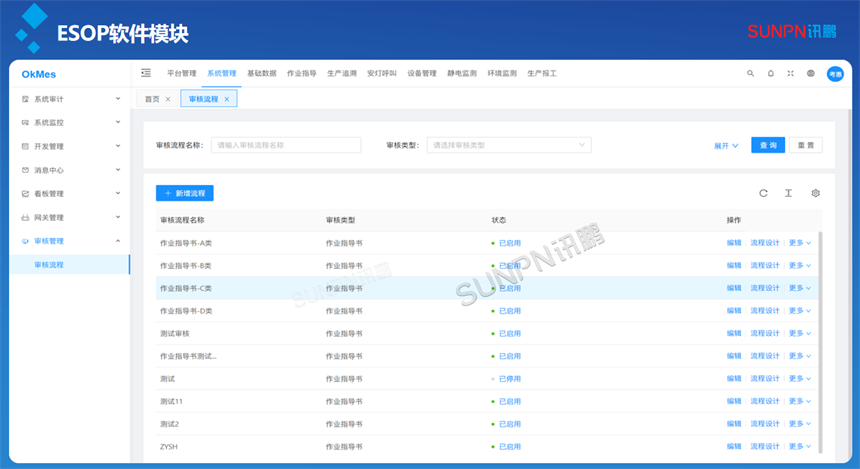Image resolution: width=860 pixels, height=469 pixels.
Task: Open 作业指导 top menu
Action: pyautogui.click(x=302, y=74)
